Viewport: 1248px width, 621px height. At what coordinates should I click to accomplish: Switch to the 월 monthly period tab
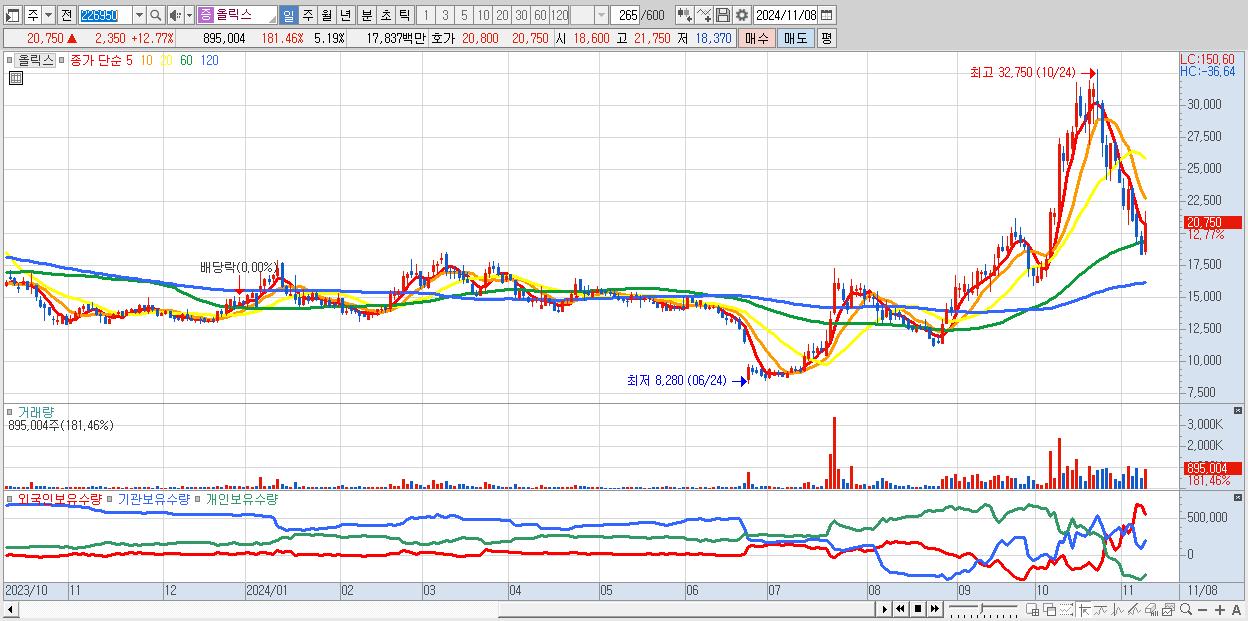pos(326,15)
